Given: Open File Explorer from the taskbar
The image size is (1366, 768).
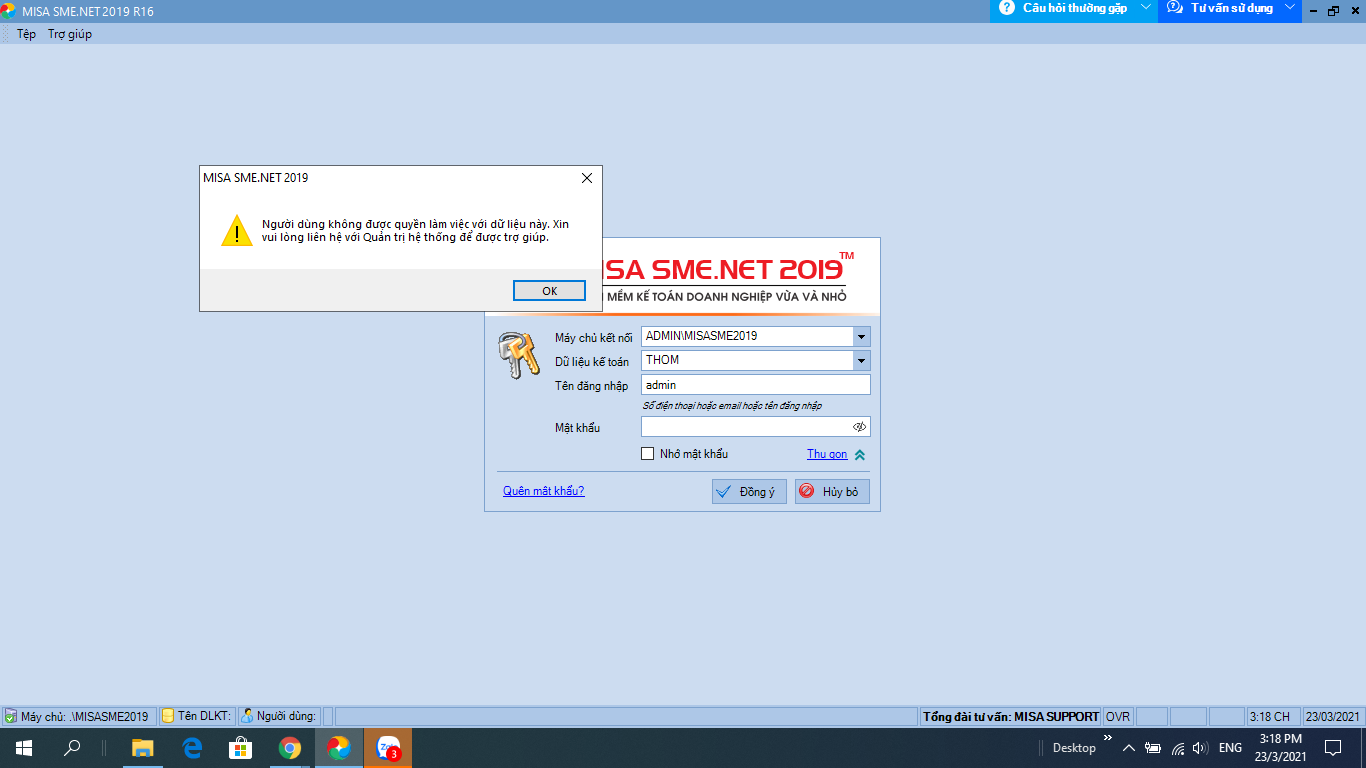Looking at the screenshot, I should click(x=143, y=748).
